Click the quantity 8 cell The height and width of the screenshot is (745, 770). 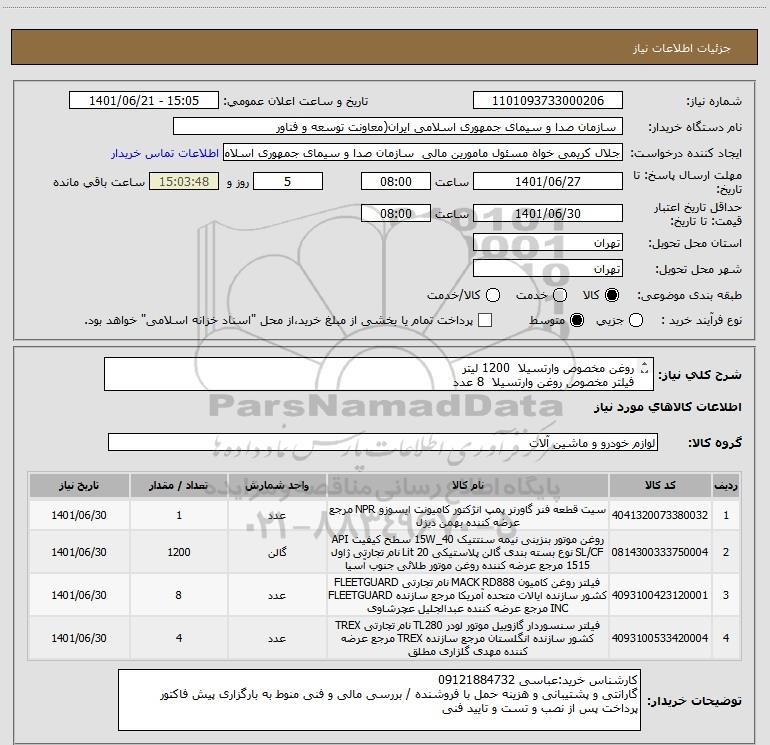point(179,595)
